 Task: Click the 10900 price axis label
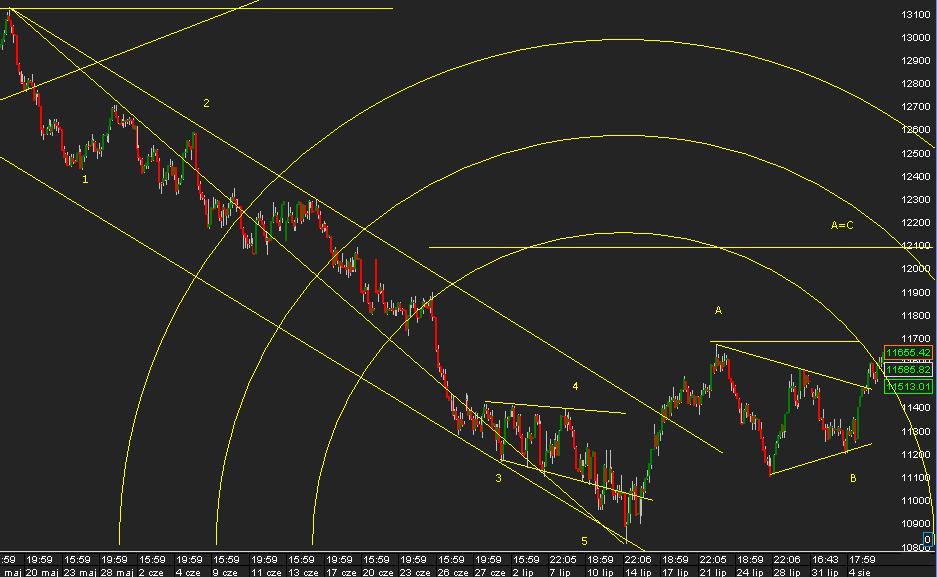tap(915, 524)
